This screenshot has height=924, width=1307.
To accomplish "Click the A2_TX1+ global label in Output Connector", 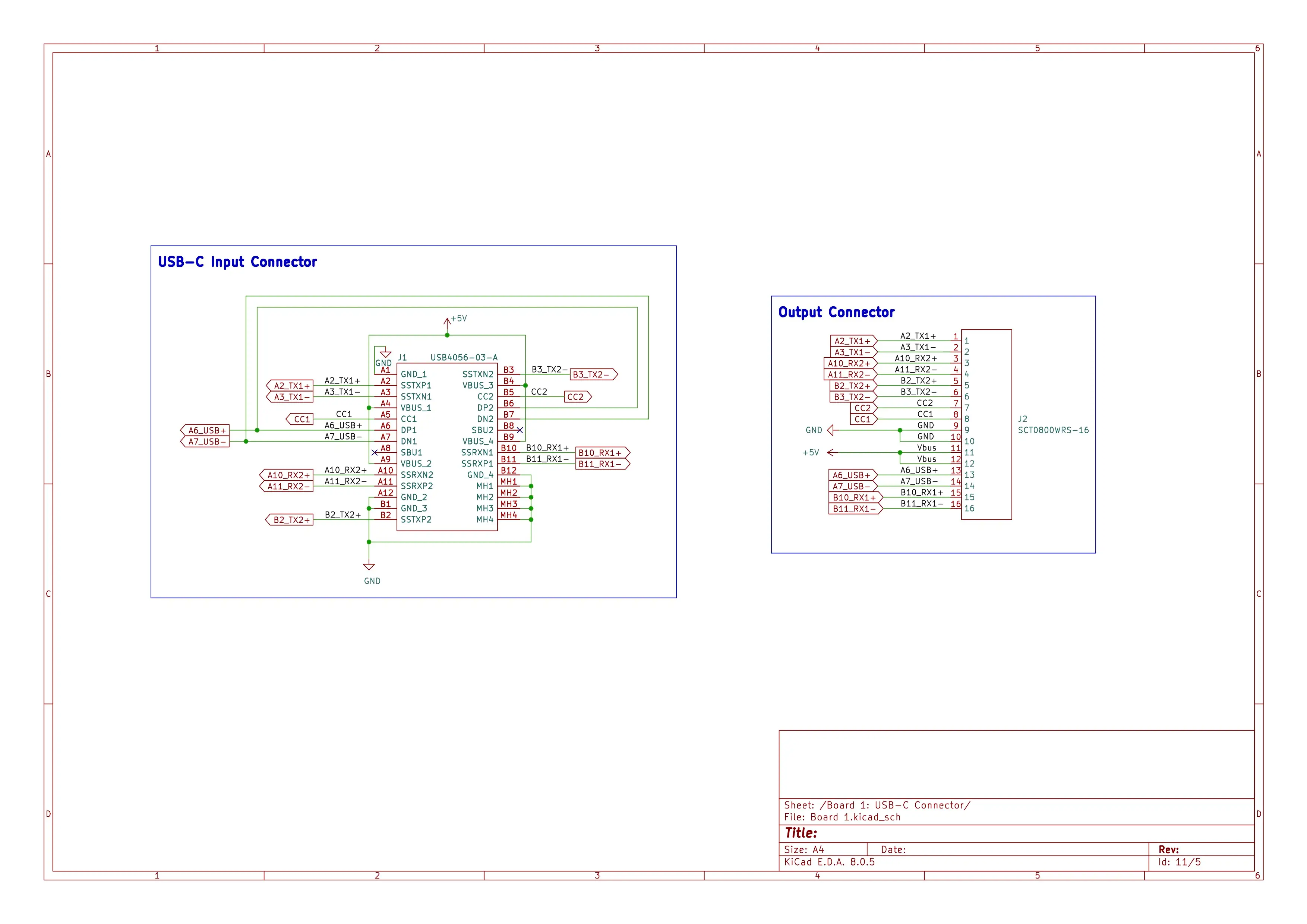I will point(854,341).
